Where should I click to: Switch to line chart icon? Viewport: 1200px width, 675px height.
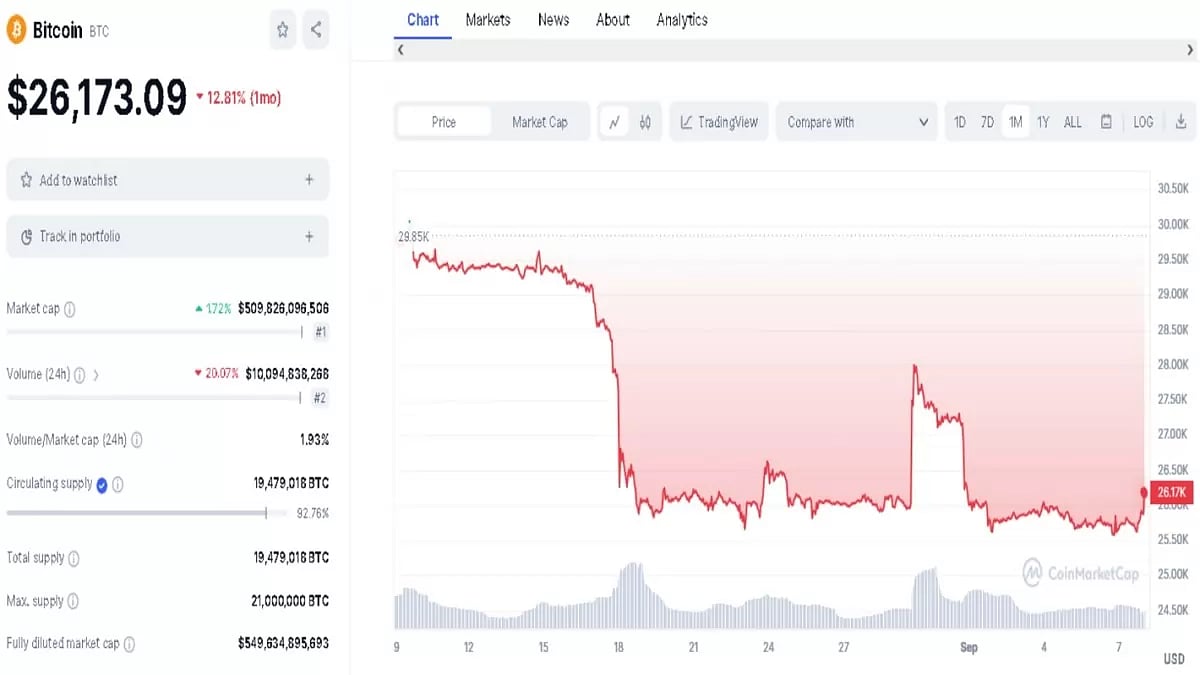[614, 122]
